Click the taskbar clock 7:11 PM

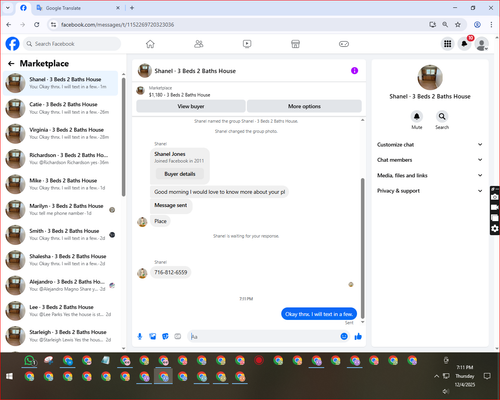point(465,367)
